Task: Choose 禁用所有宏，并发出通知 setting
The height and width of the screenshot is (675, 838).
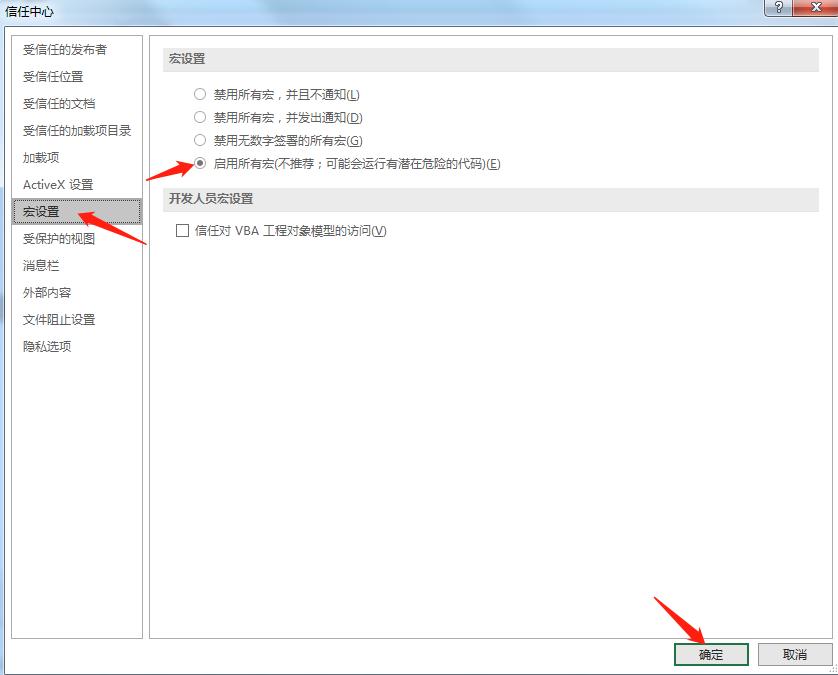Action: pyautogui.click(x=202, y=117)
